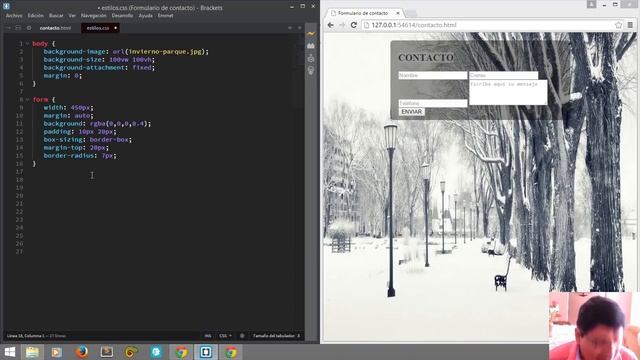Go forward in Chrome browser
The image size is (640, 360).
pos(342,25)
